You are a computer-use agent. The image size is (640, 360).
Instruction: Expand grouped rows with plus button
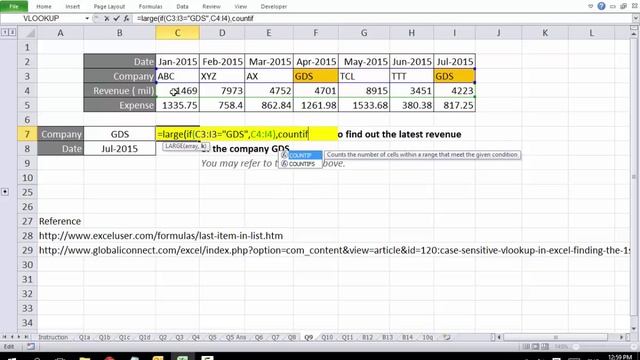pyautogui.click(x=5, y=191)
